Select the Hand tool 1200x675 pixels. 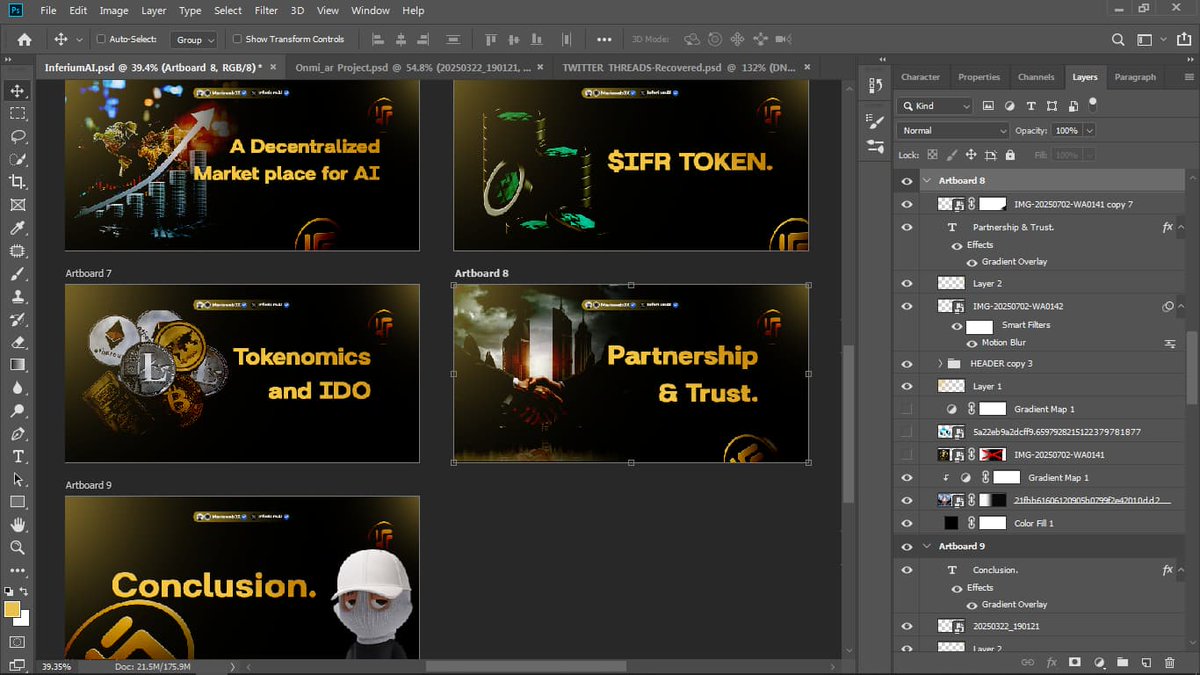pyautogui.click(x=17, y=525)
